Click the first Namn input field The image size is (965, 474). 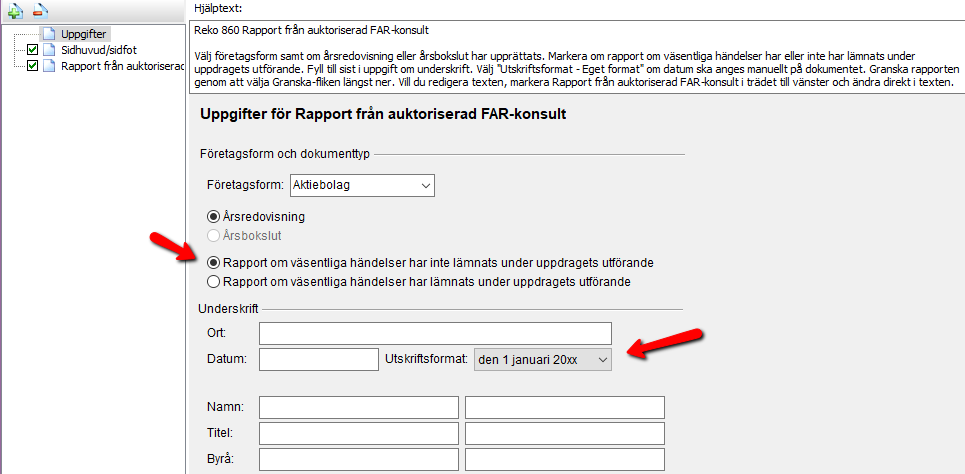coord(359,408)
